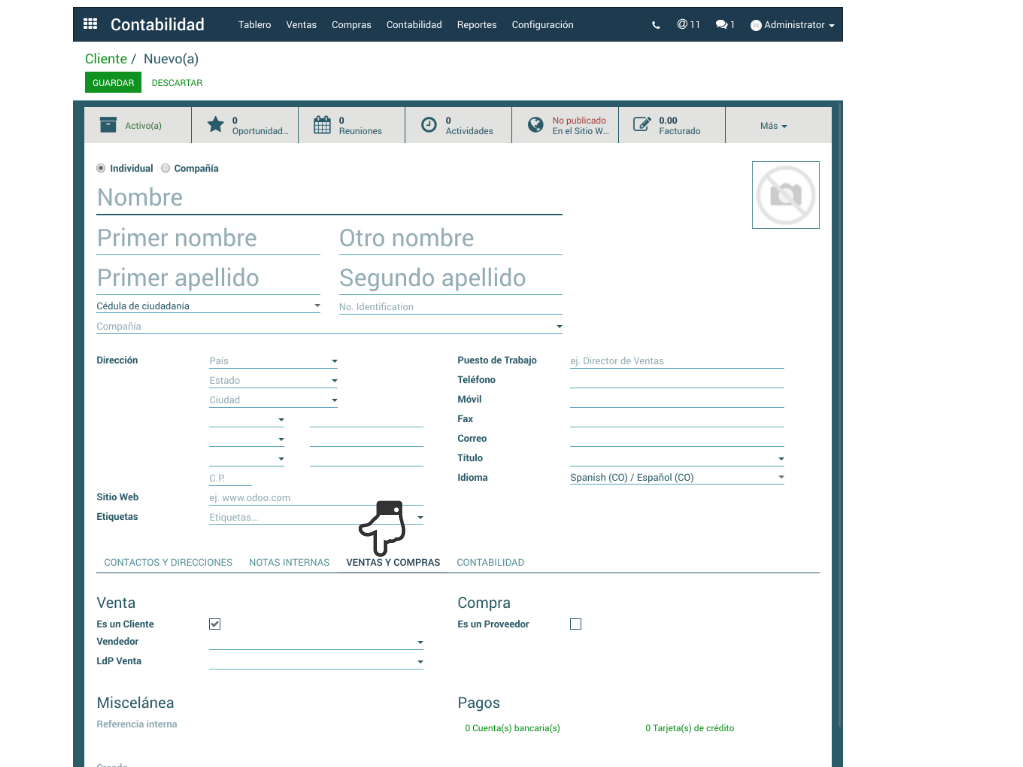Click the contact photo placeholder
This screenshot has height=767, width=1023.
[785, 195]
